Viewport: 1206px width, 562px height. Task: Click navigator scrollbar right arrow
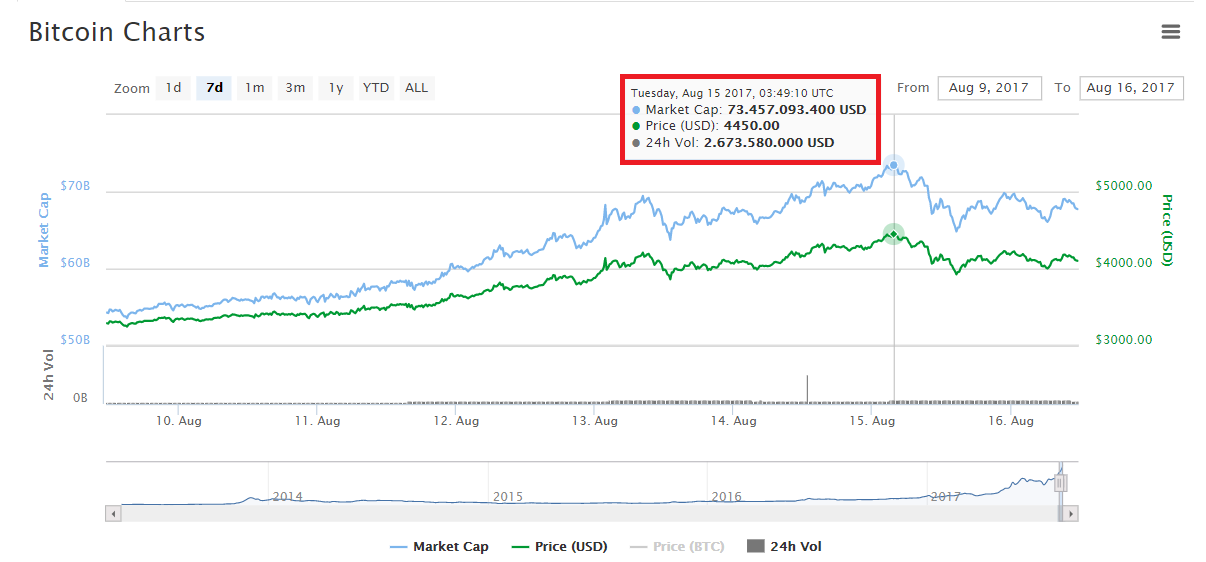coord(1071,514)
